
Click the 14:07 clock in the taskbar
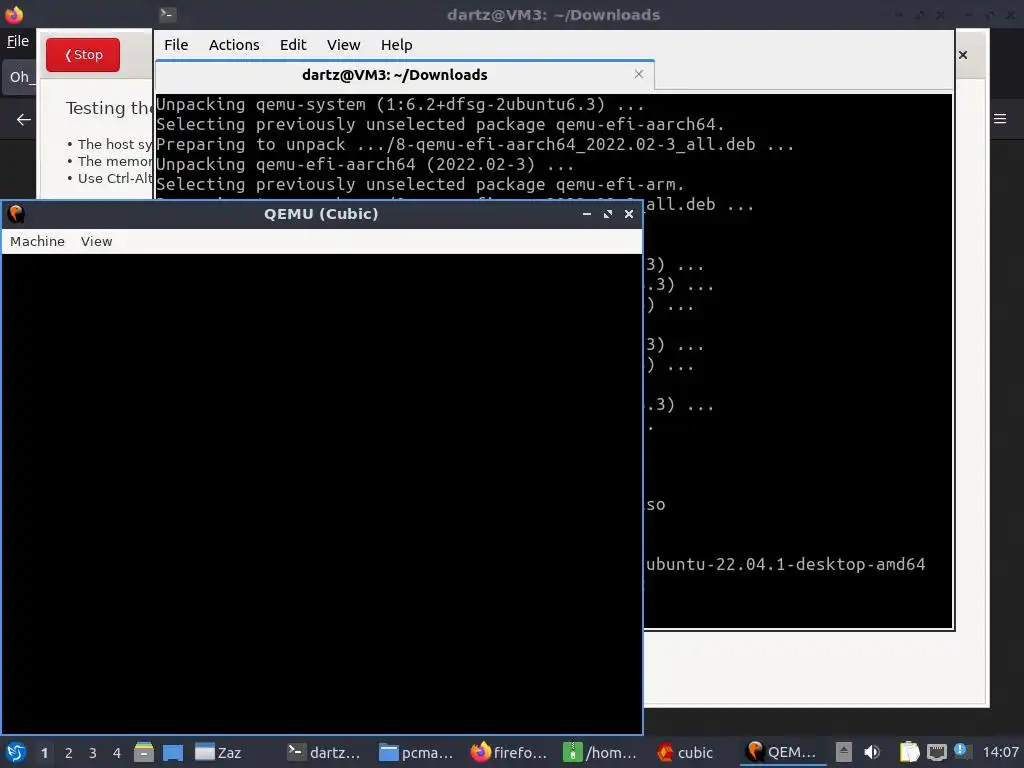[1000, 752]
